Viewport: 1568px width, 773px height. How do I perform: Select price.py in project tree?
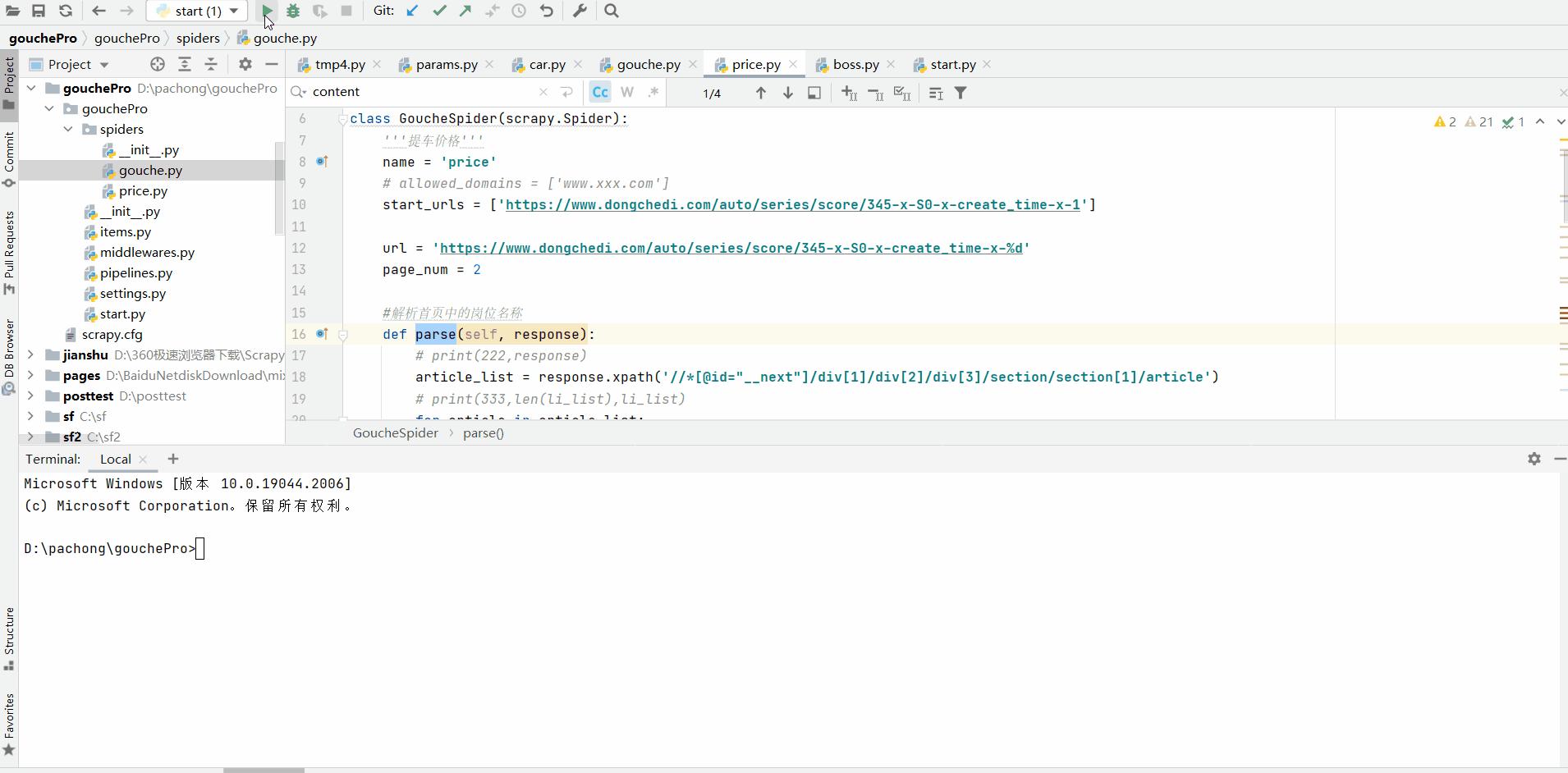(x=143, y=190)
